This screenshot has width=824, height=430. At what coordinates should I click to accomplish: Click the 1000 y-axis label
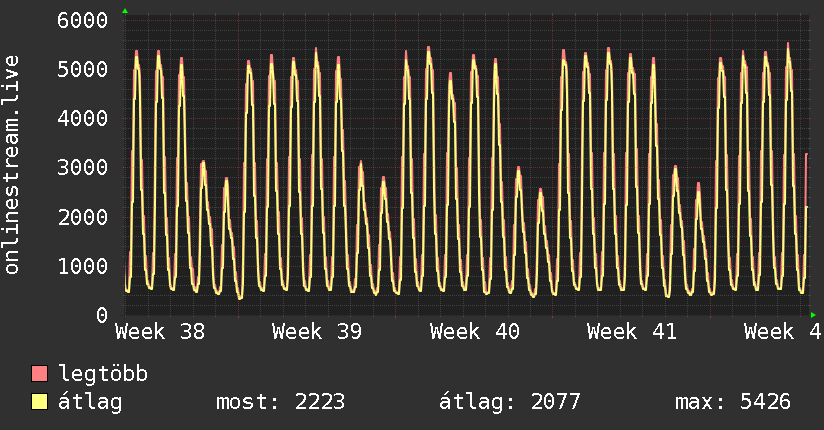pyautogui.click(x=83, y=266)
